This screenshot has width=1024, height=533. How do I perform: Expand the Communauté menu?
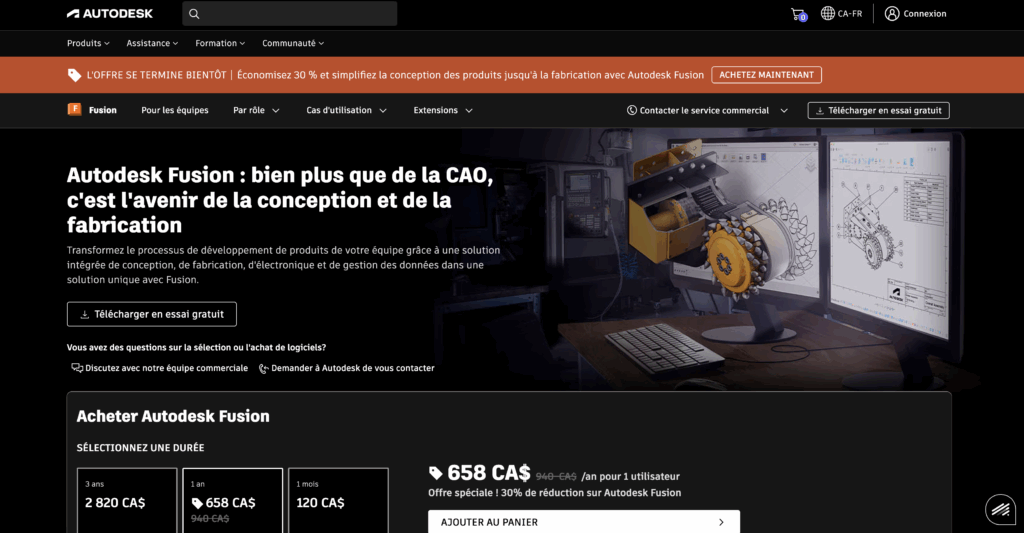pyautogui.click(x=293, y=43)
